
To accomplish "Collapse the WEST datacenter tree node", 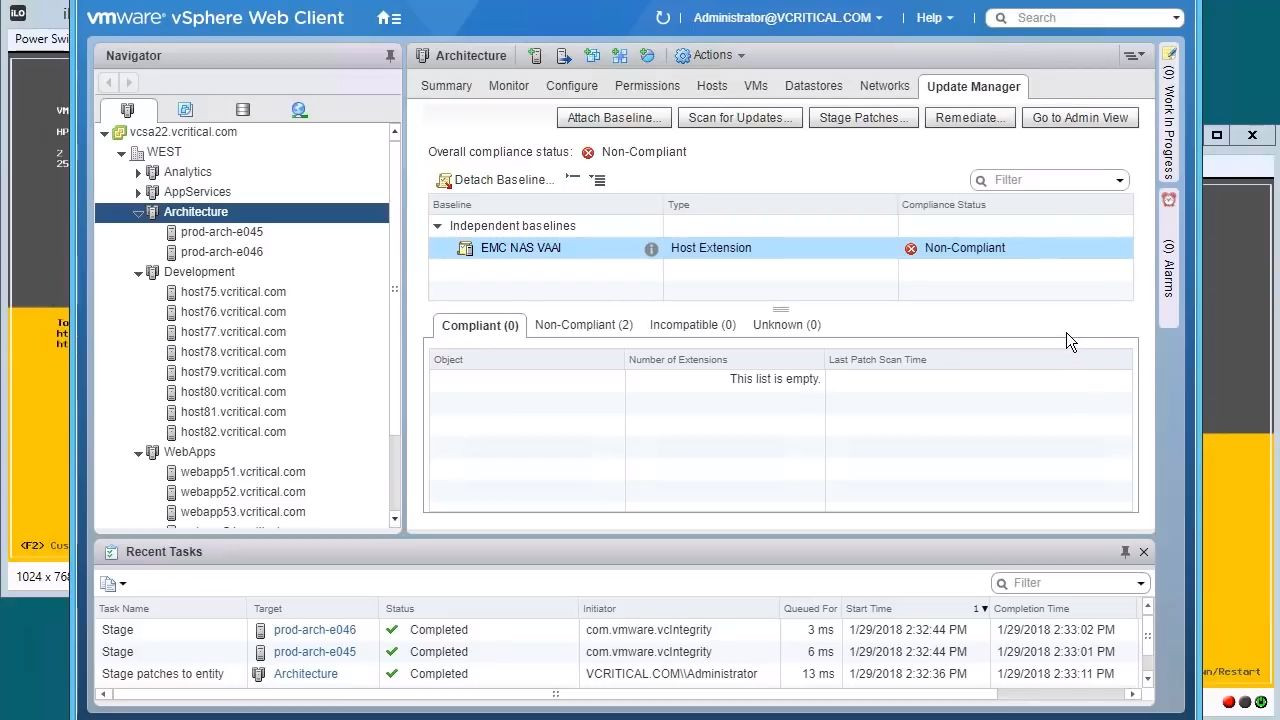I will point(121,152).
